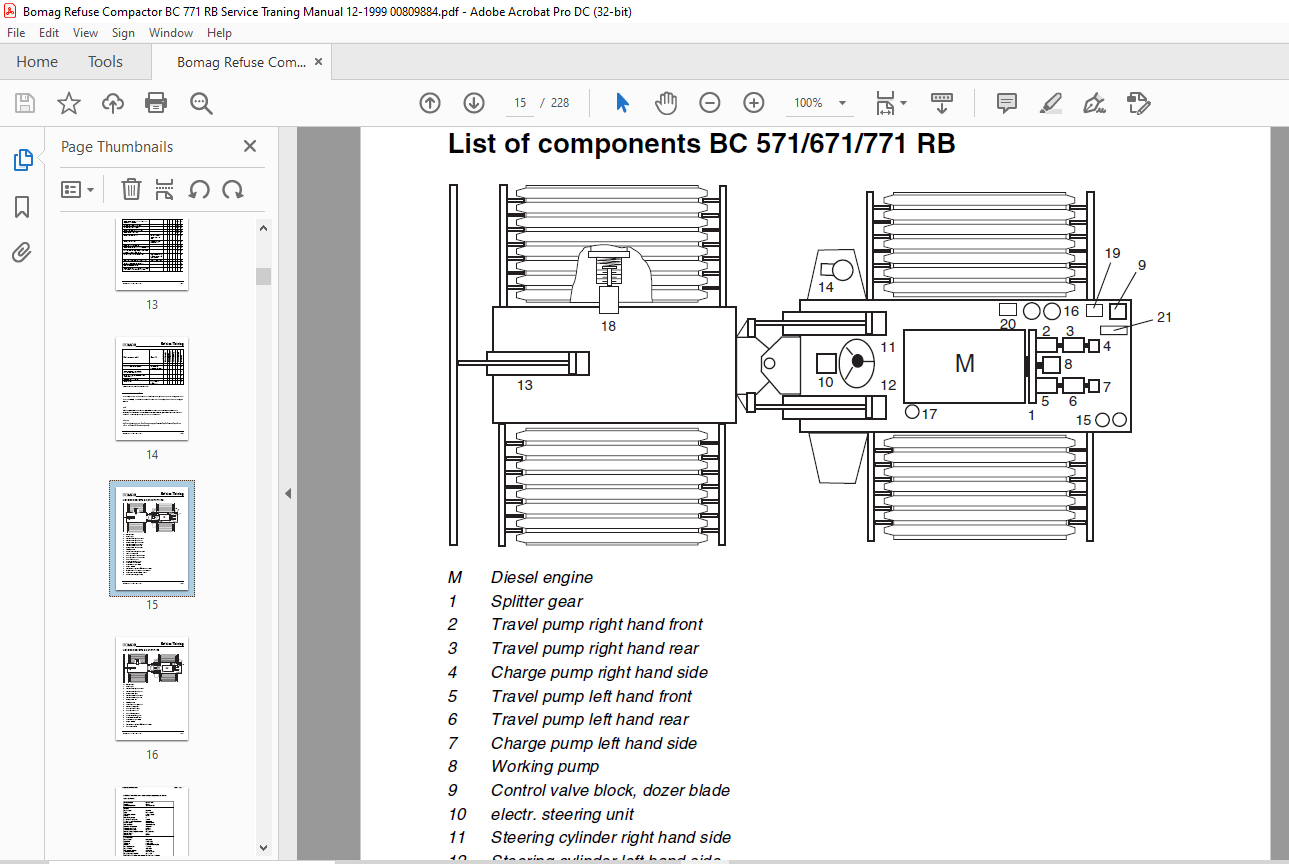Click the page number field showing 15
1289x864 pixels.
pos(520,103)
